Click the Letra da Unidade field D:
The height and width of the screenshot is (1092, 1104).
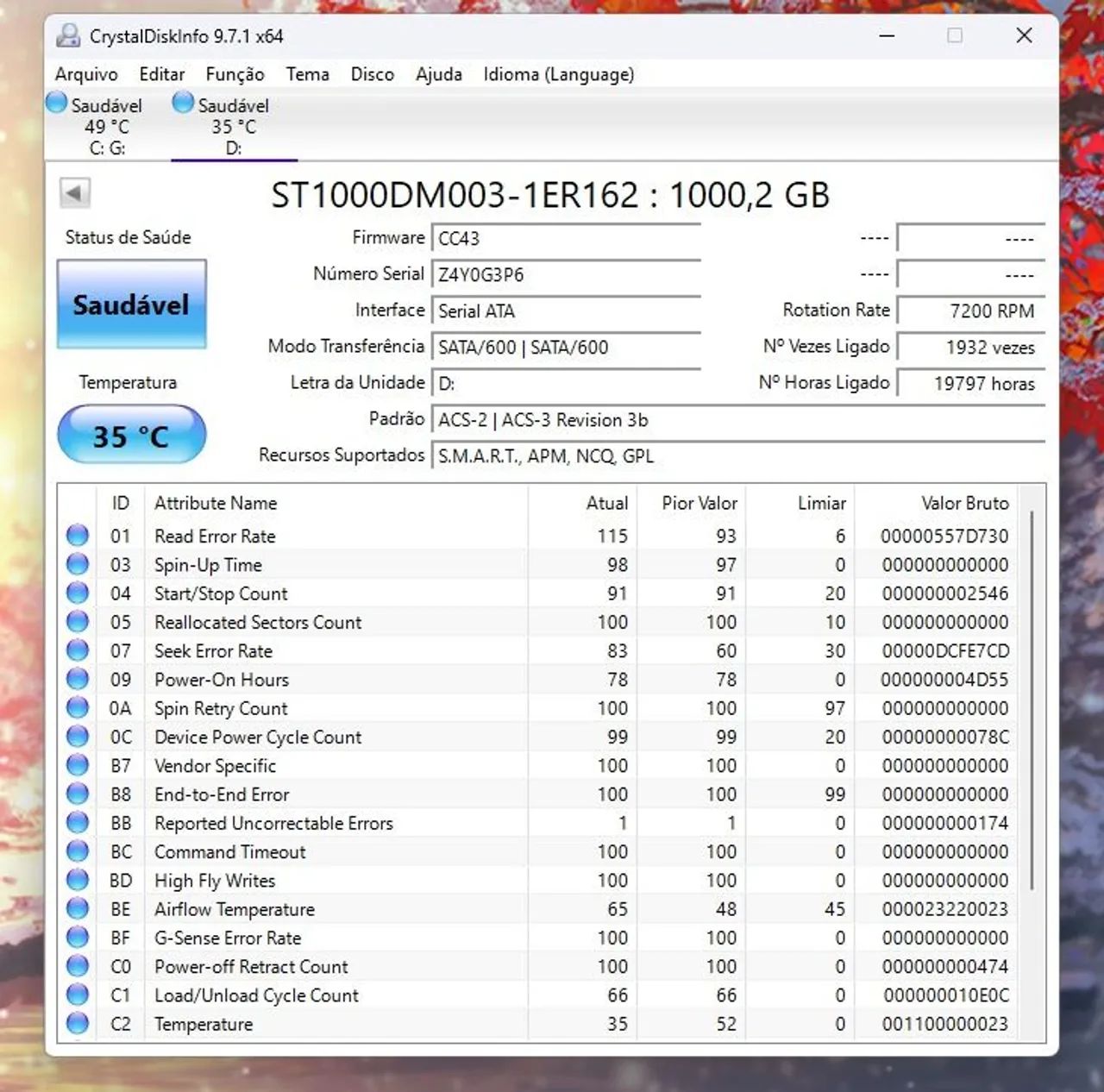coord(566,383)
